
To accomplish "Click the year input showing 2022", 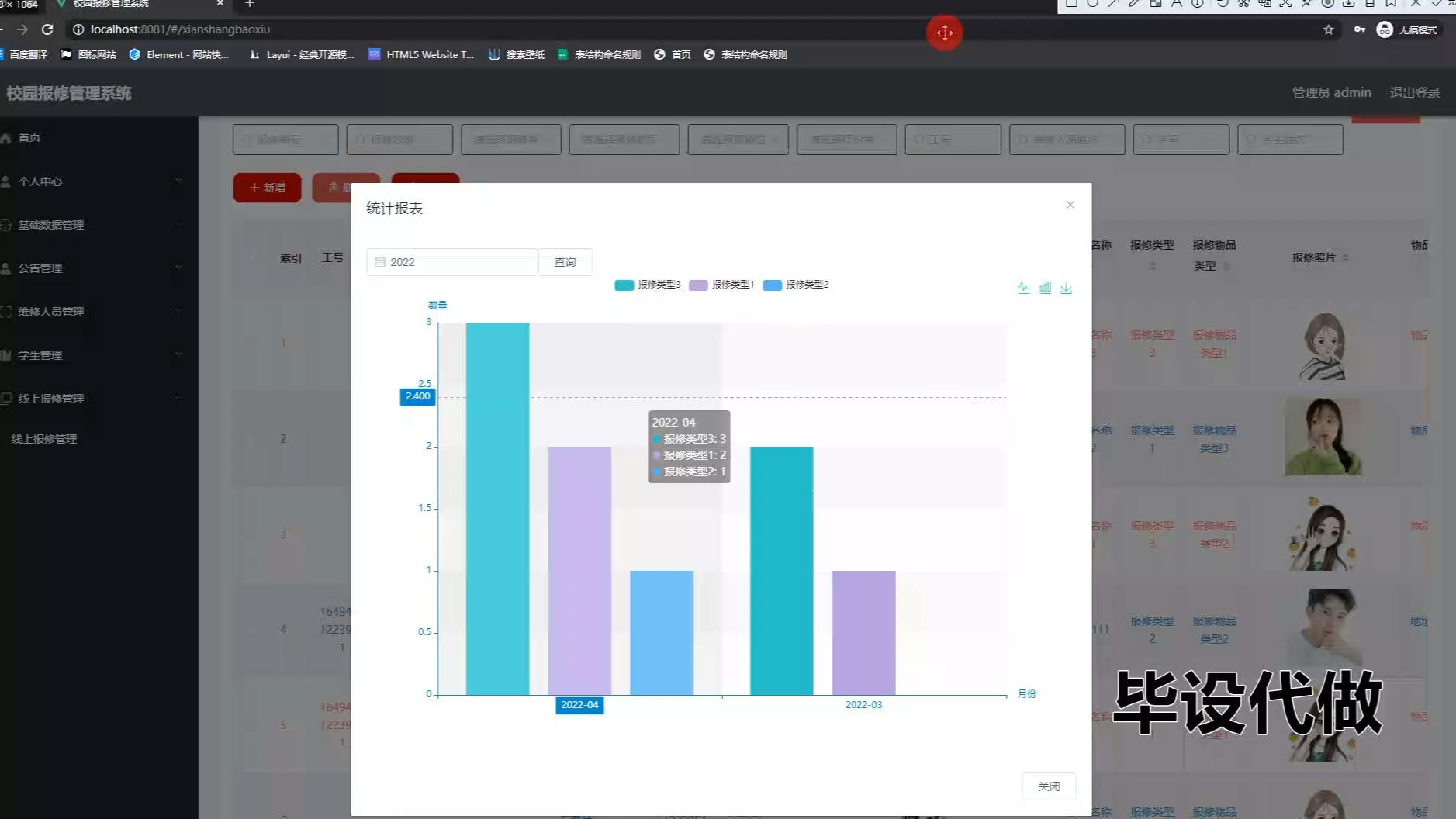I will click(452, 262).
